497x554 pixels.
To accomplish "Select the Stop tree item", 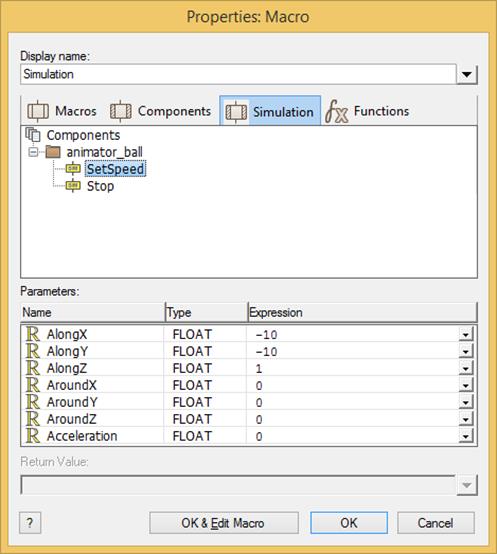I will coord(100,186).
